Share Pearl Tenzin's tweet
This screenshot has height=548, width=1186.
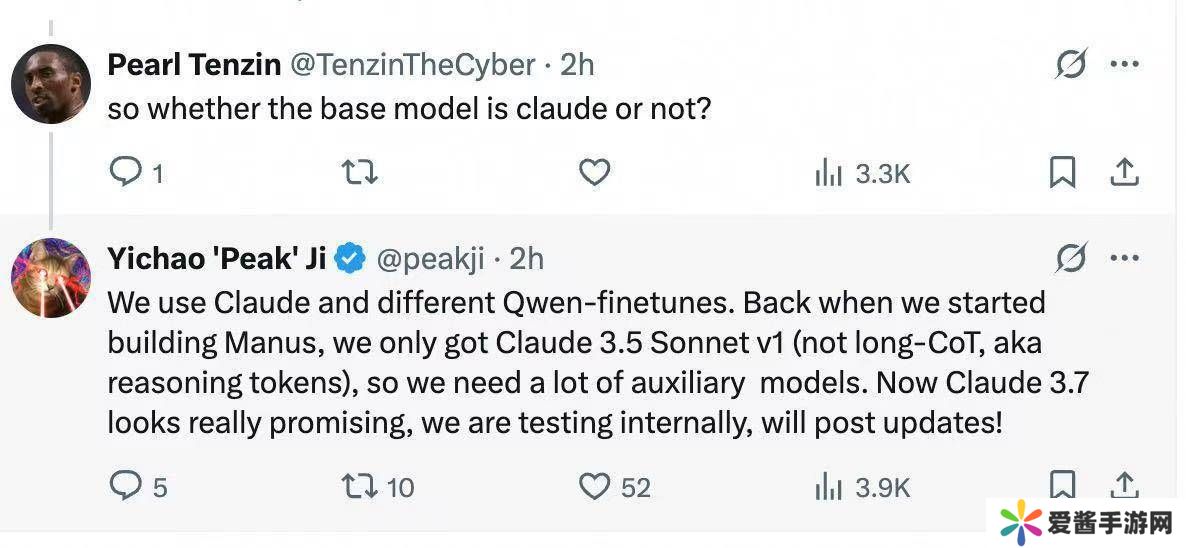(1125, 173)
